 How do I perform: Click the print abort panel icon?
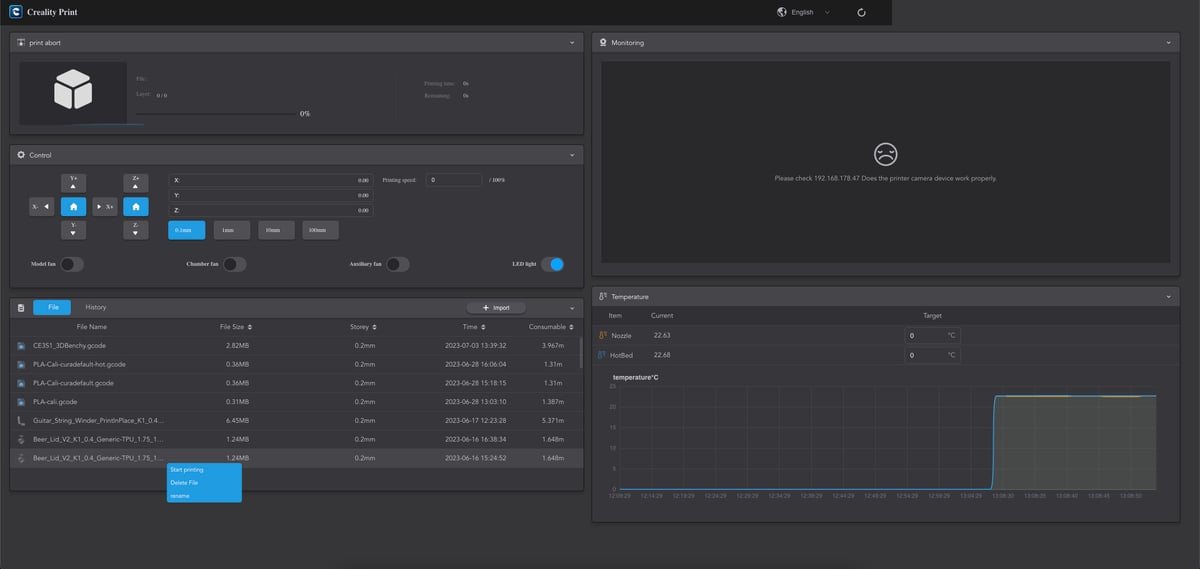(x=21, y=43)
